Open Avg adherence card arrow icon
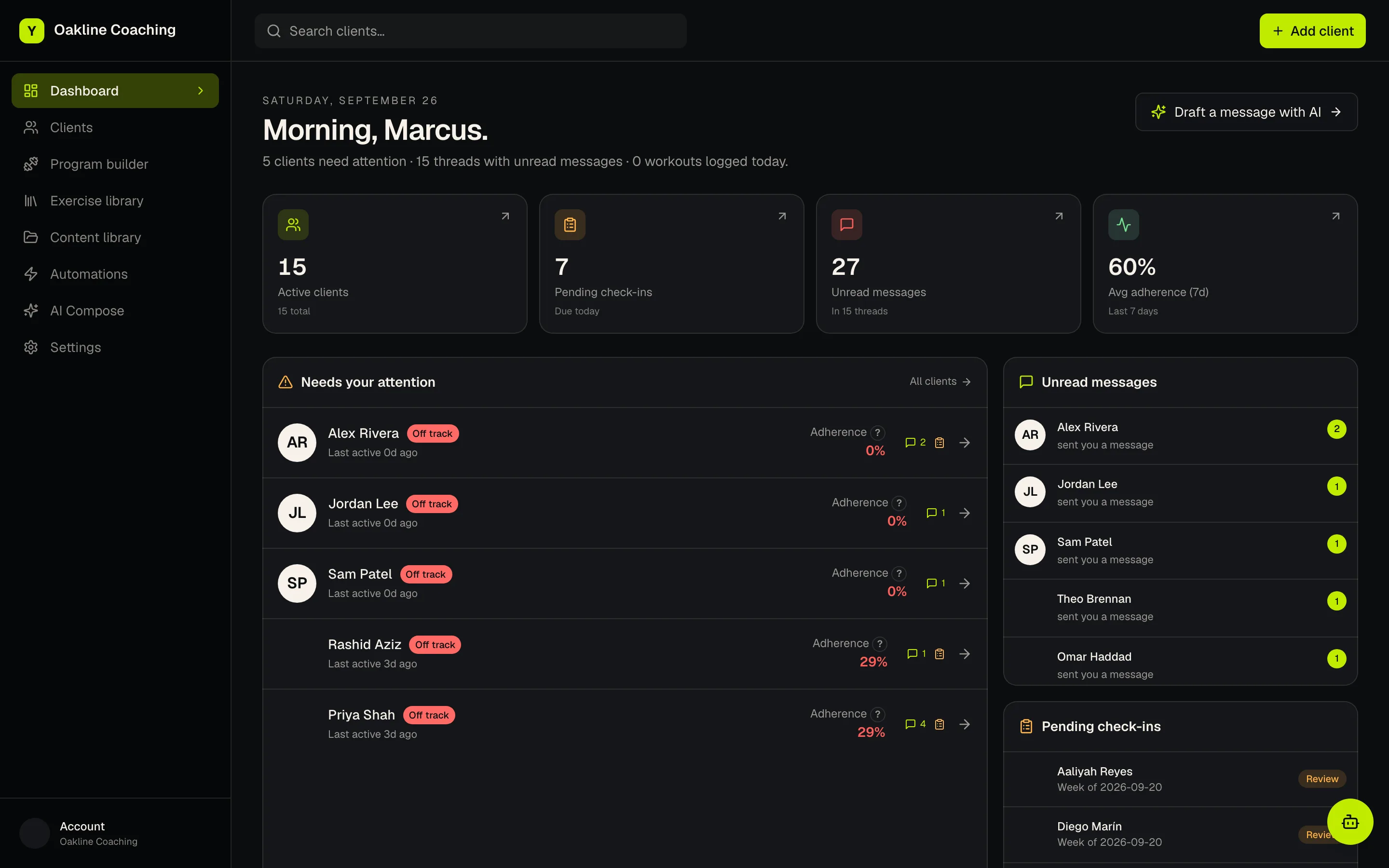The height and width of the screenshot is (868, 1389). (x=1335, y=216)
